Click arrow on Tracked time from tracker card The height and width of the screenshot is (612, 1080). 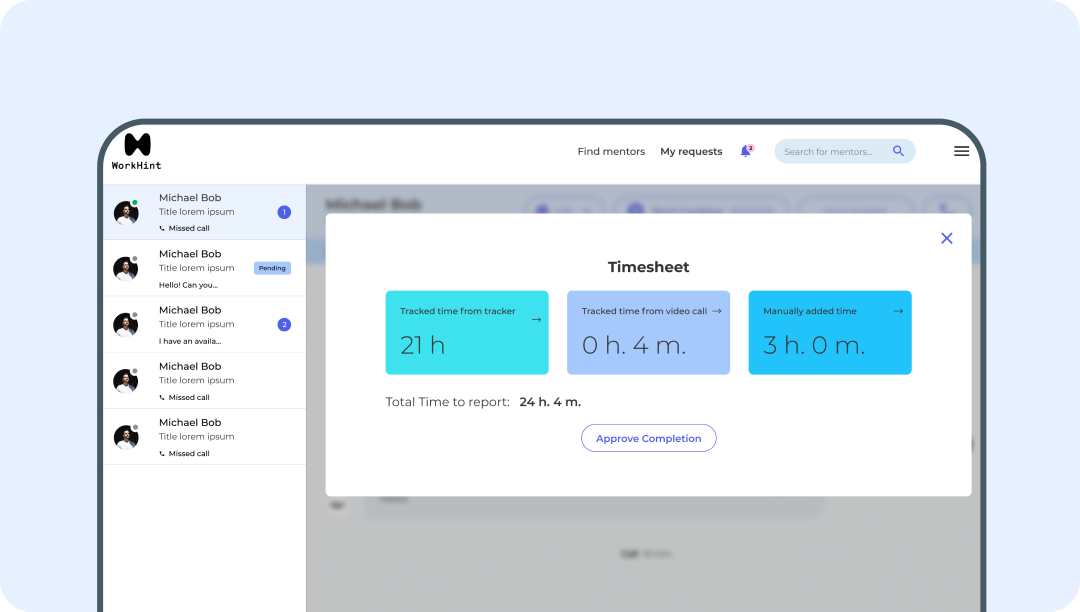point(536,319)
